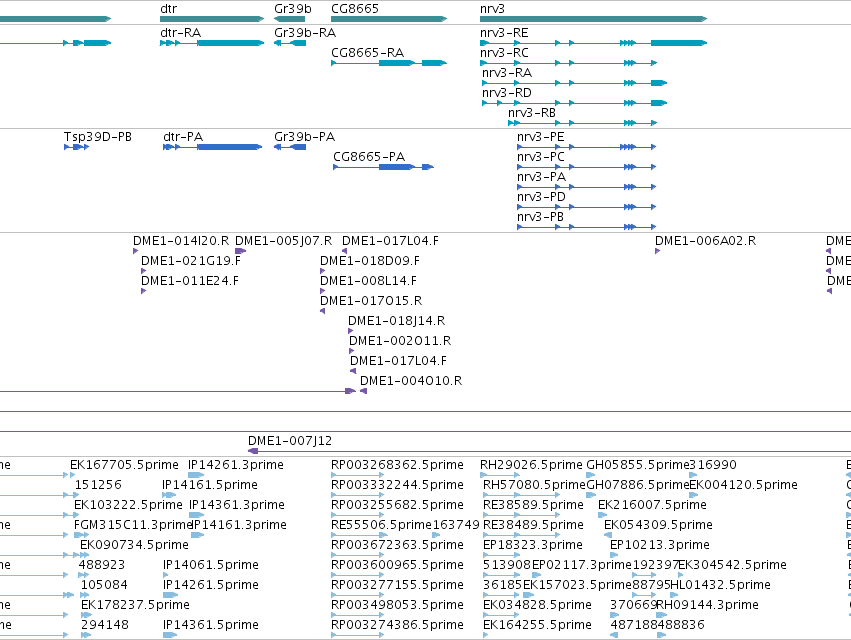Select EST EK164255.5prime
The height and width of the screenshot is (640, 851).
coord(537,625)
